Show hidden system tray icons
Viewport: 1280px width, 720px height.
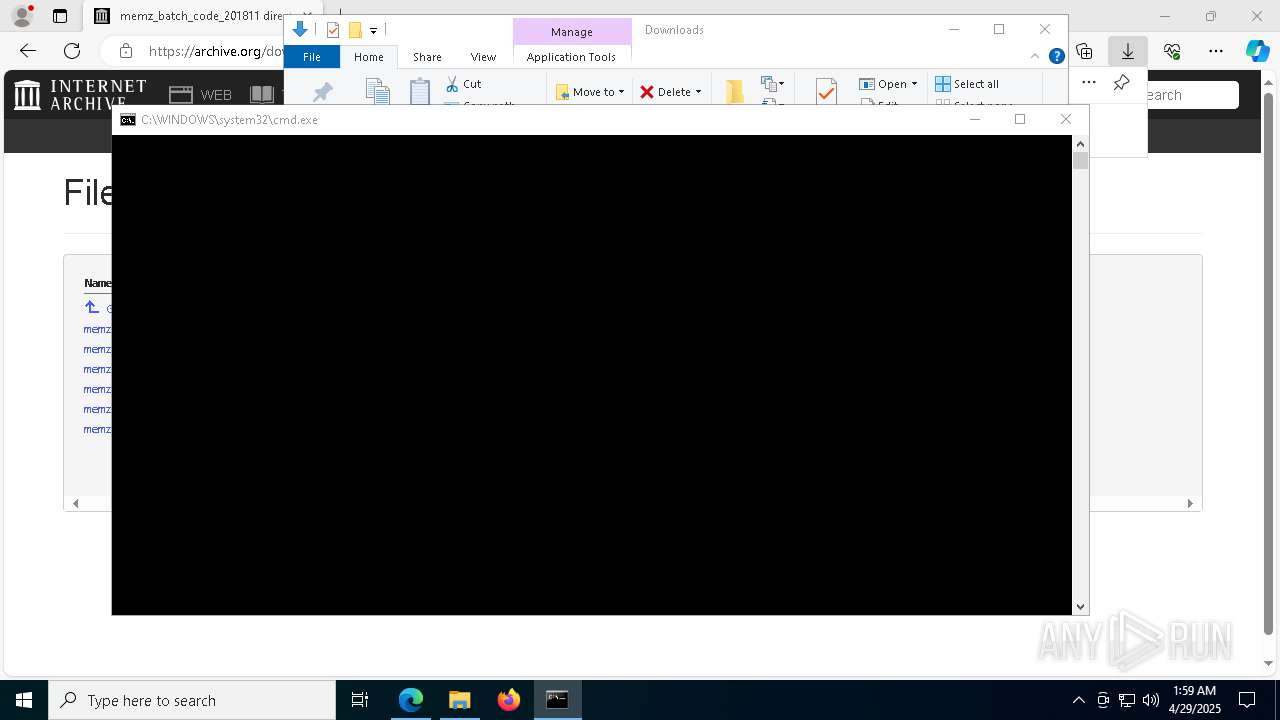tap(1078, 700)
